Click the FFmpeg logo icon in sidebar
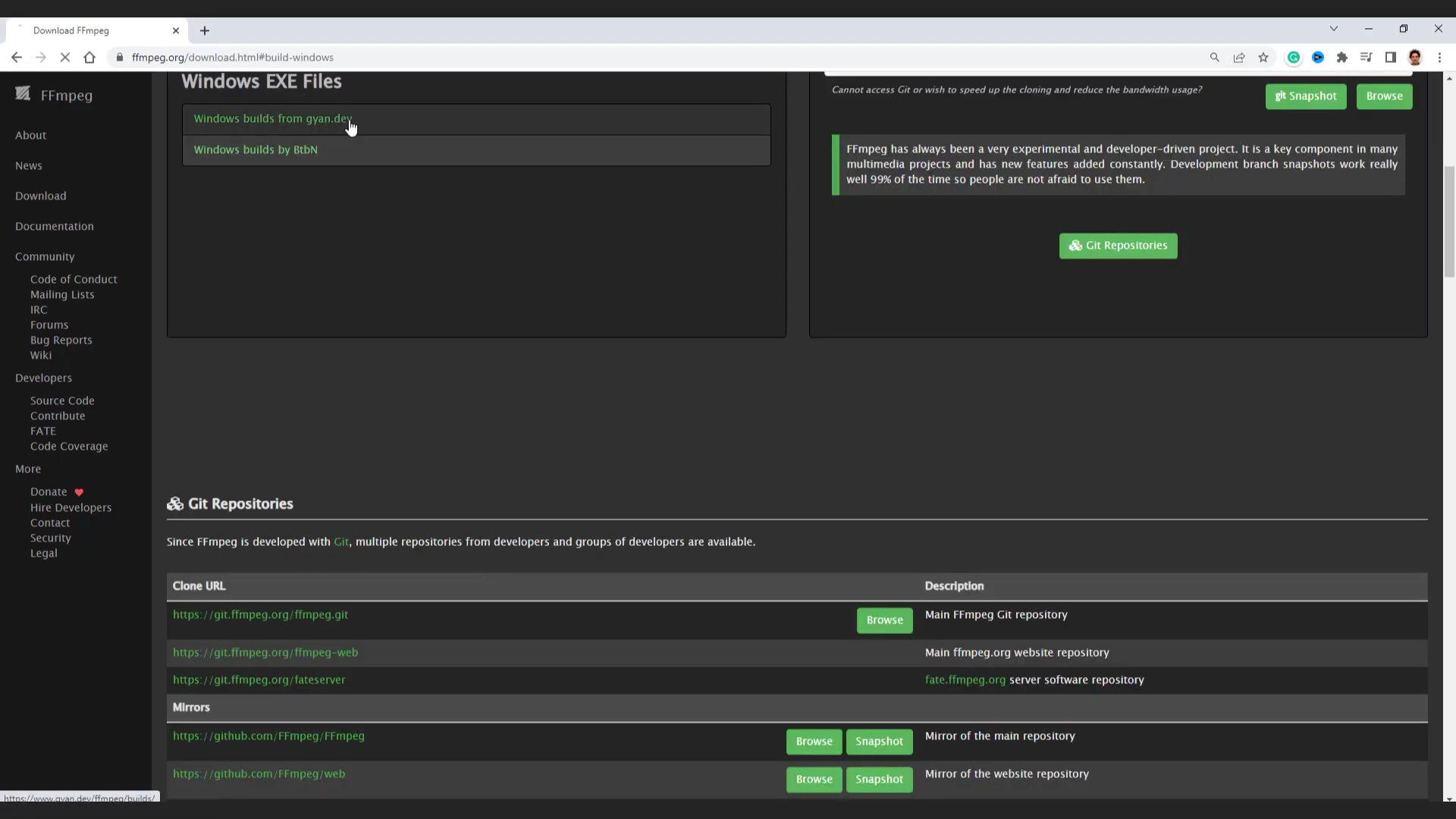 pos(23,93)
